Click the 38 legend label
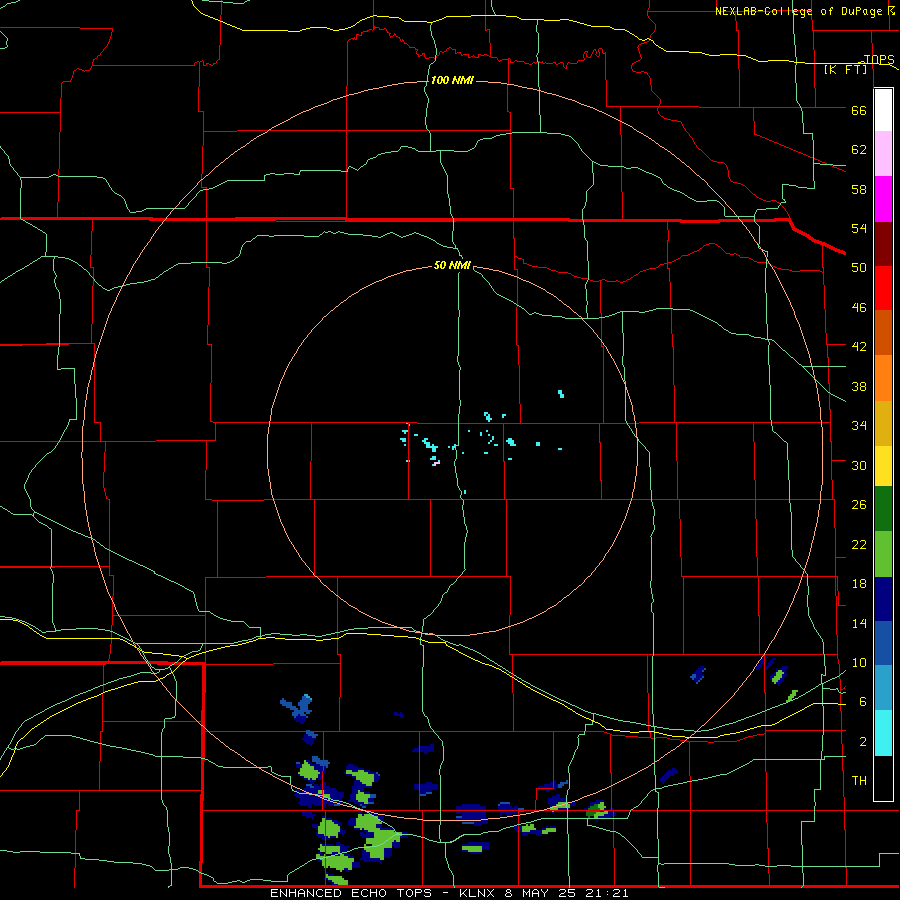 [x=859, y=386]
